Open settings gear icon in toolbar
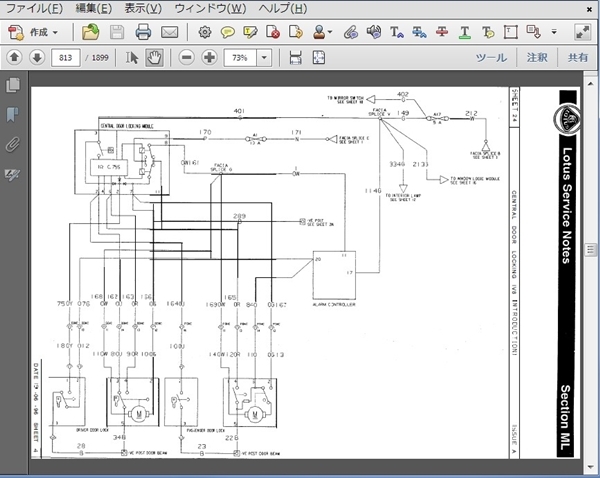This screenshot has width=600, height=478. tap(205, 32)
